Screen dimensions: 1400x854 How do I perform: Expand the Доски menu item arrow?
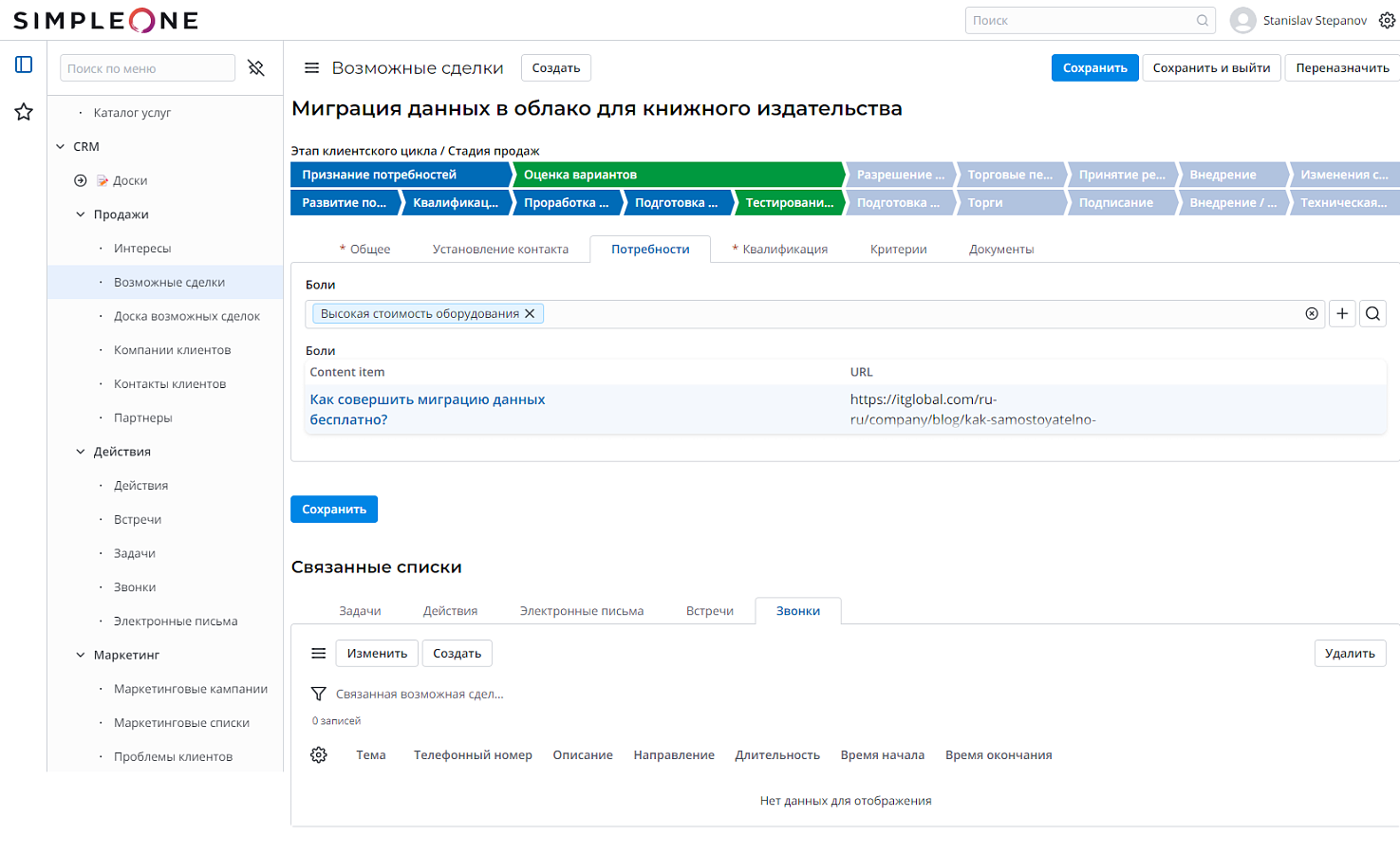point(81,180)
